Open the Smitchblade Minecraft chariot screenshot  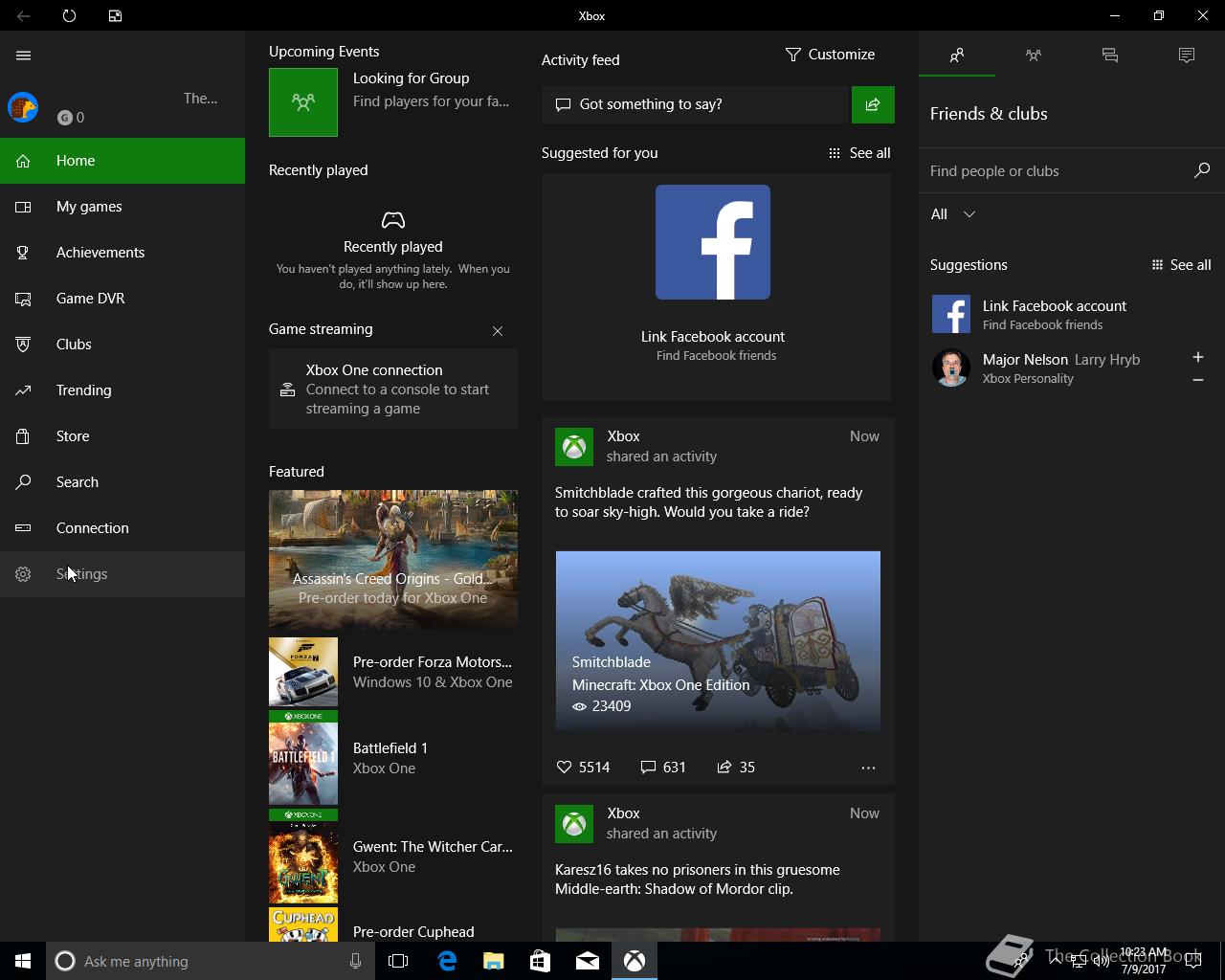pyautogui.click(x=718, y=641)
